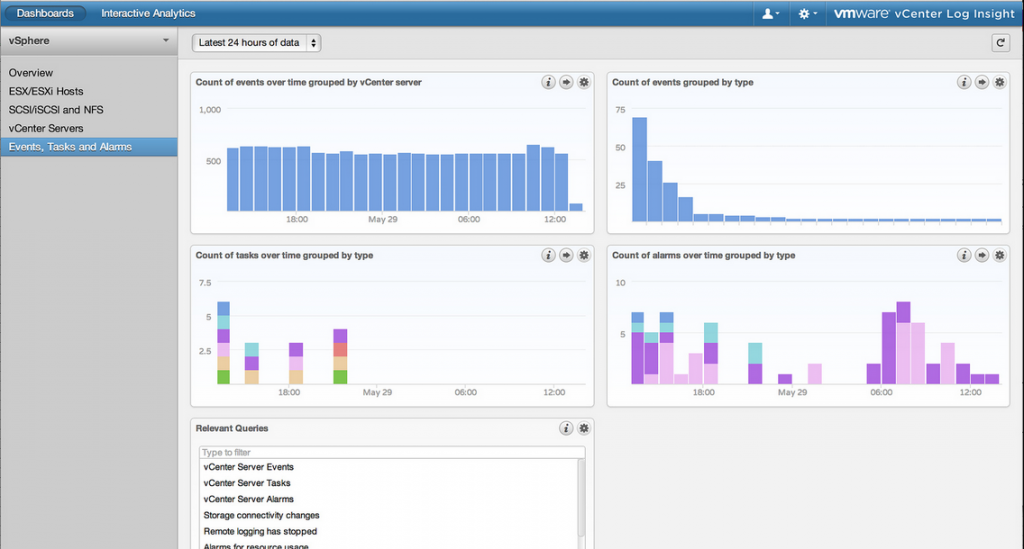Open gear settings for events by vCenter server chart
This screenshot has width=1024, height=549.
(x=584, y=82)
